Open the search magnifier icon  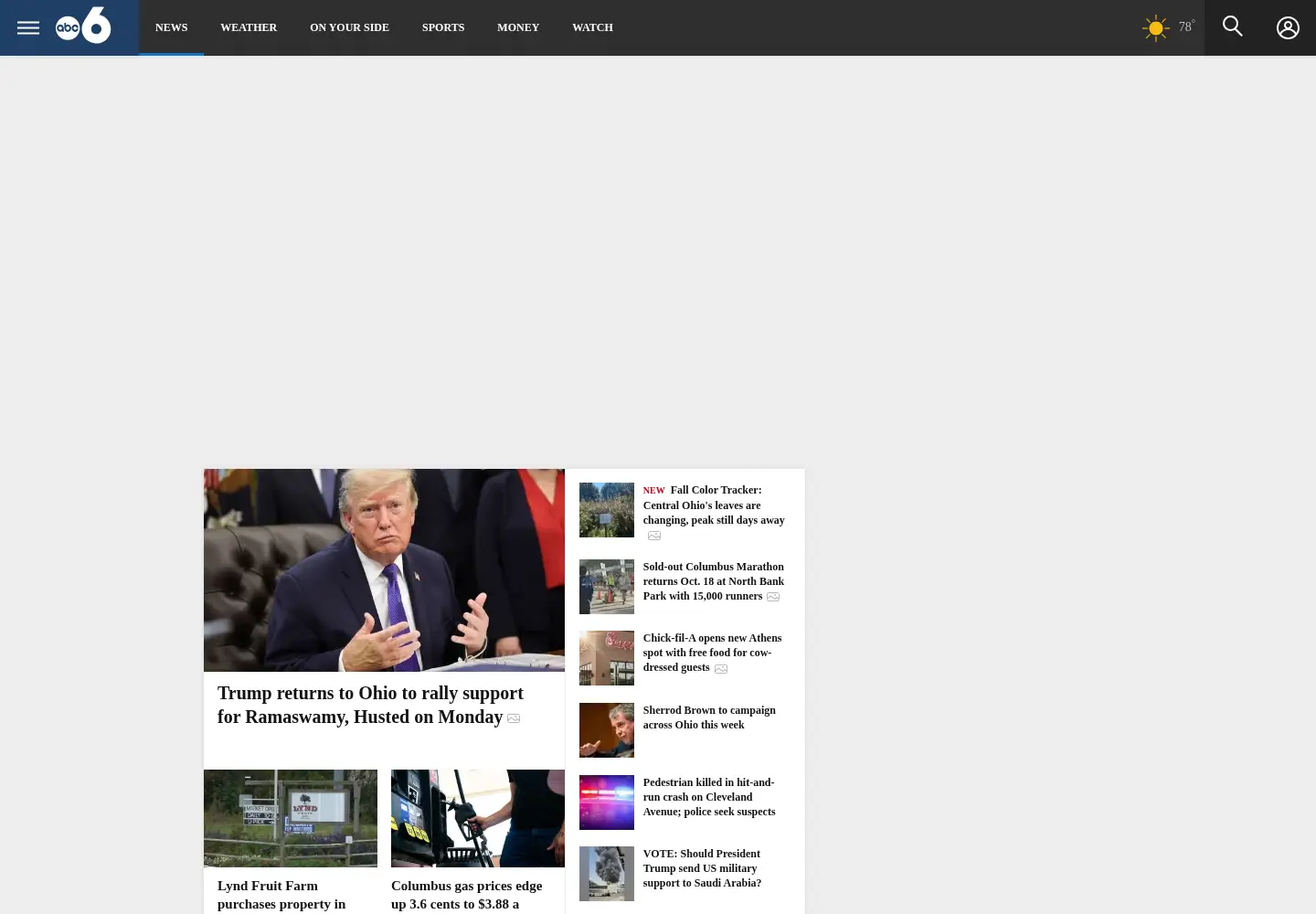pos(1233,27)
